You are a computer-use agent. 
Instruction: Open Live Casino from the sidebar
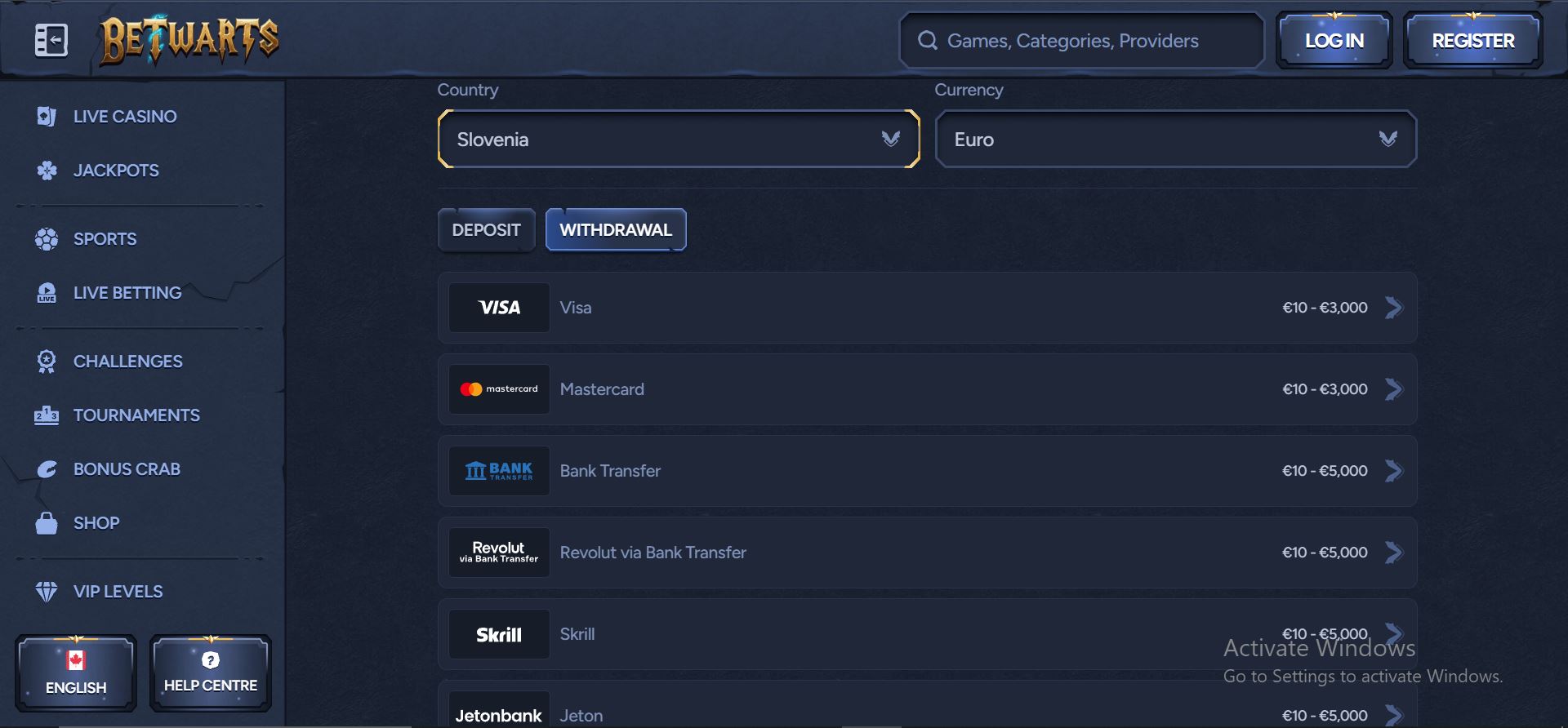coord(124,117)
